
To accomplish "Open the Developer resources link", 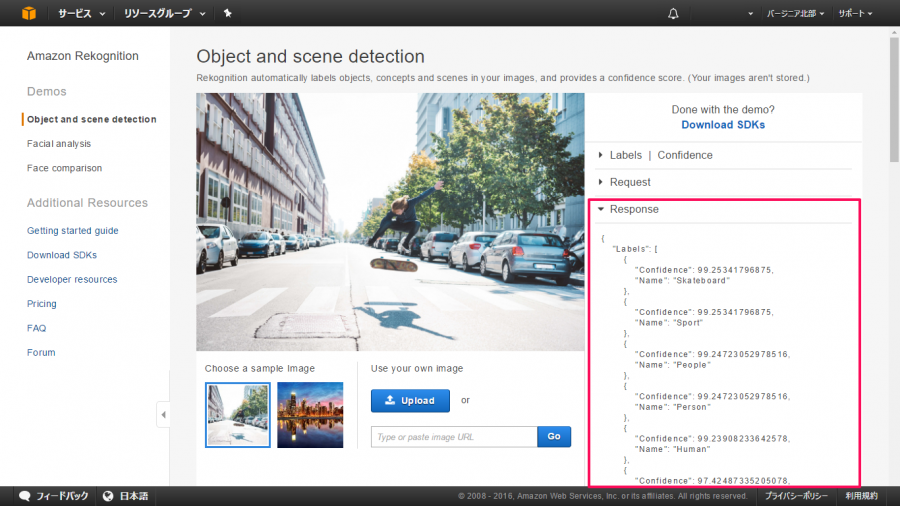I will [72, 279].
